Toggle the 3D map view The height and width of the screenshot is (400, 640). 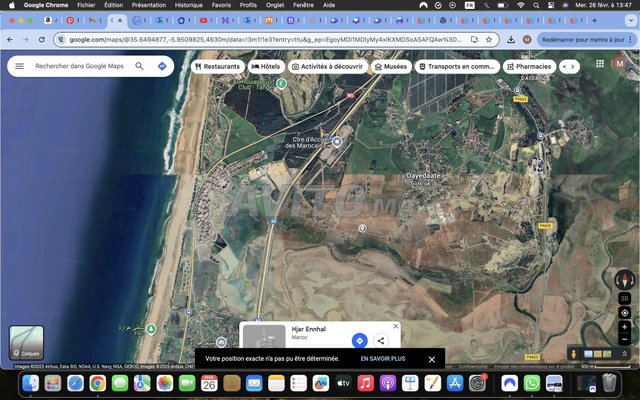pyautogui.click(x=625, y=298)
